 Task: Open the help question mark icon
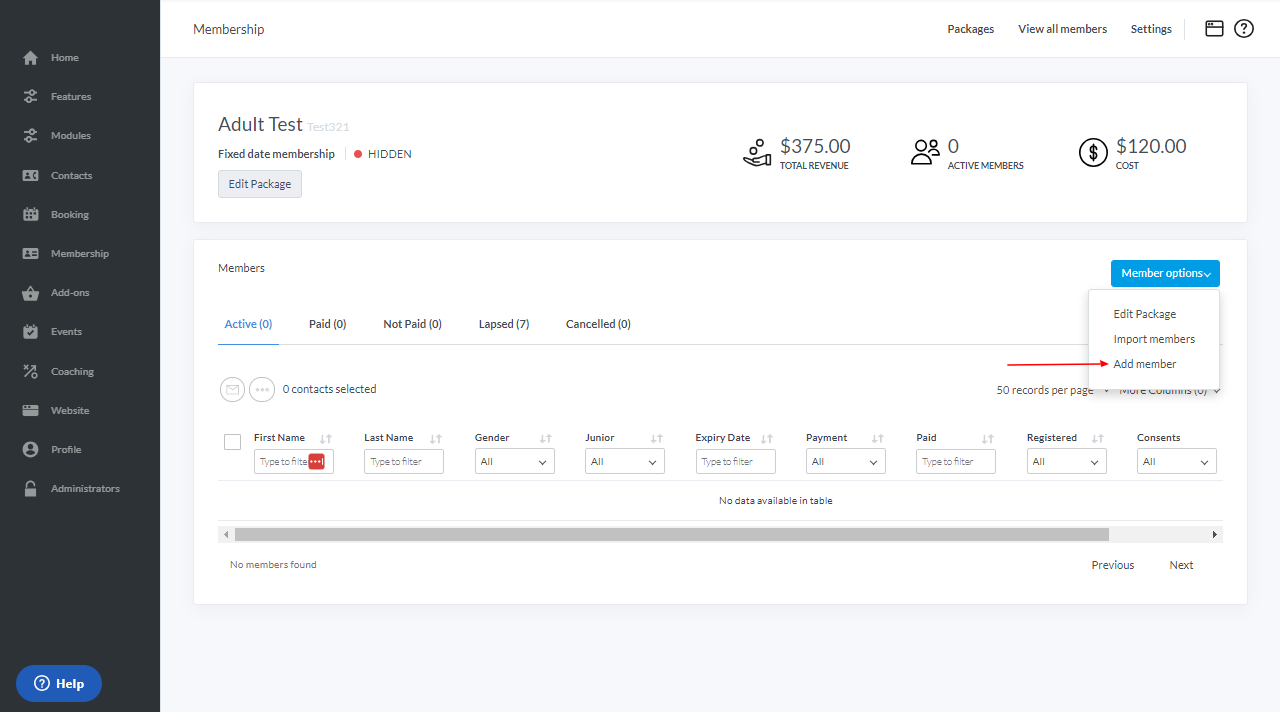pos(1243,29)
